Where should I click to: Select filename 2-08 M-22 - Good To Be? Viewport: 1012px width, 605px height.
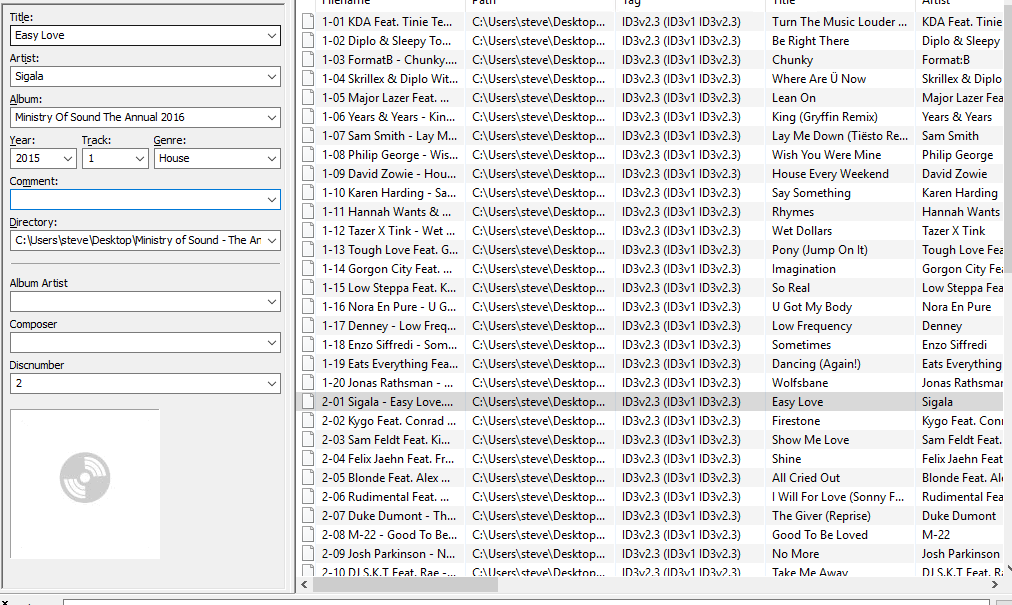click(389, 535)
